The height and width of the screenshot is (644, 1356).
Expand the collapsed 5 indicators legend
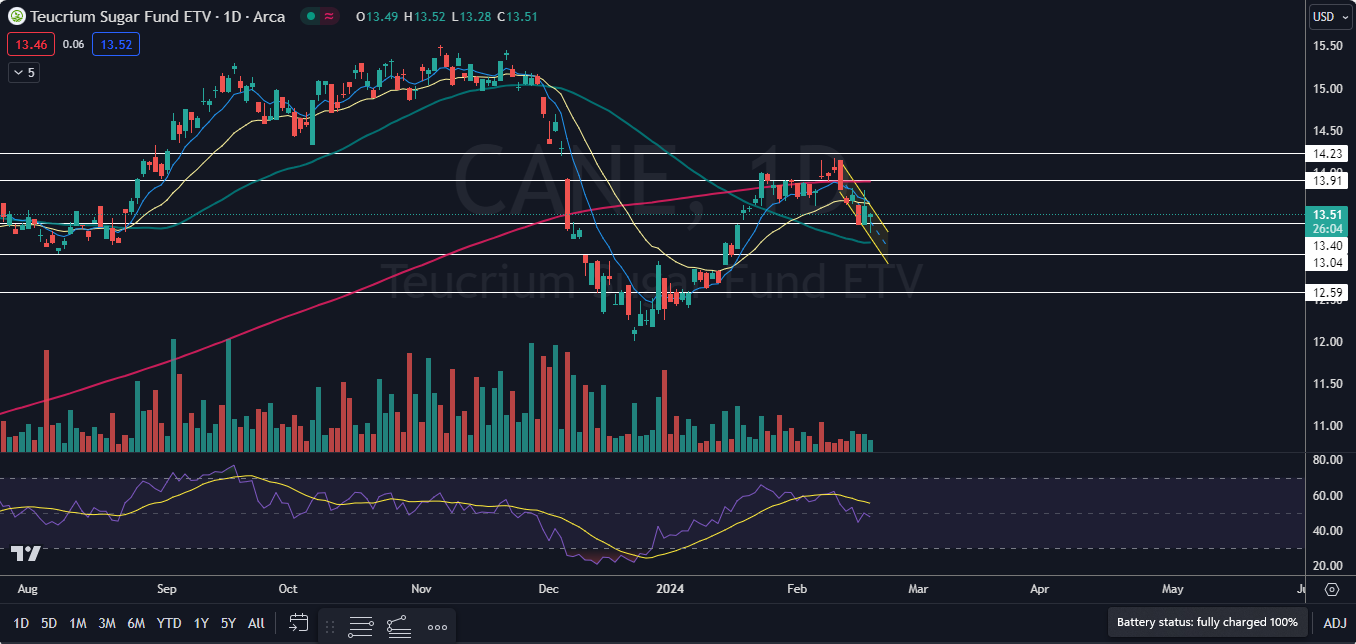(x=24, y=72)
